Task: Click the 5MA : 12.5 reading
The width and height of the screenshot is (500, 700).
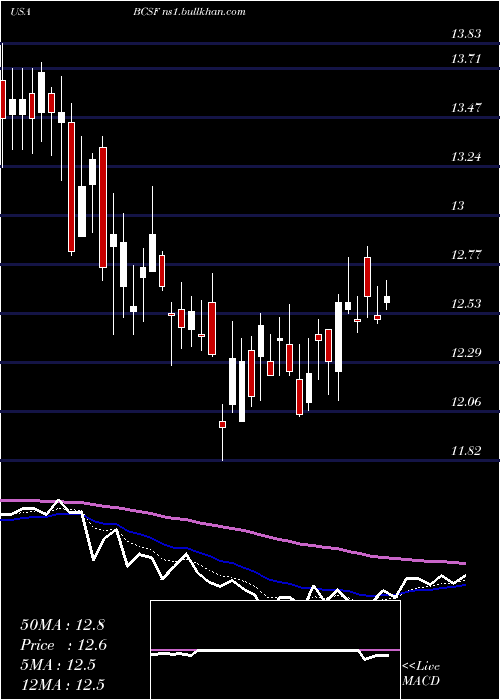Action: pos(58,665)
